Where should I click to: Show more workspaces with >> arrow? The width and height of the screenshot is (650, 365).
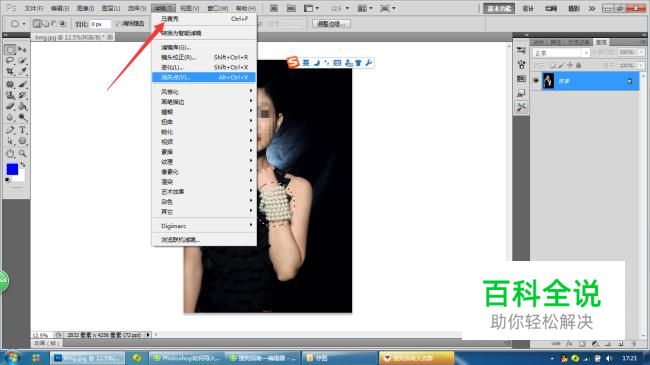(x=592, y=8)
